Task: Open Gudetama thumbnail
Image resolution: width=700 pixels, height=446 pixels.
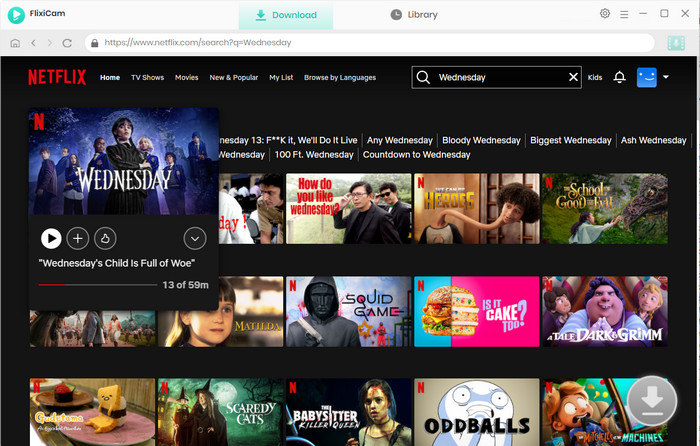Action: (x=92, y=412)
